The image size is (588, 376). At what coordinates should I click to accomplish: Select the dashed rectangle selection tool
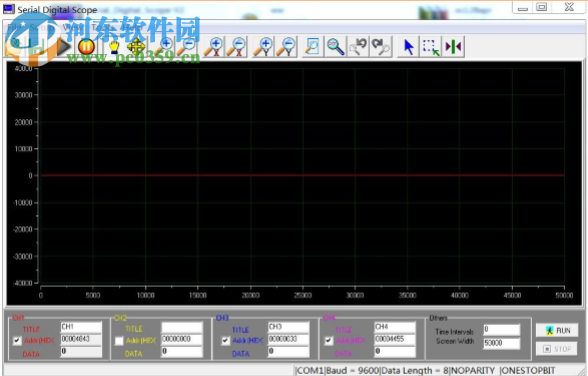431,47
